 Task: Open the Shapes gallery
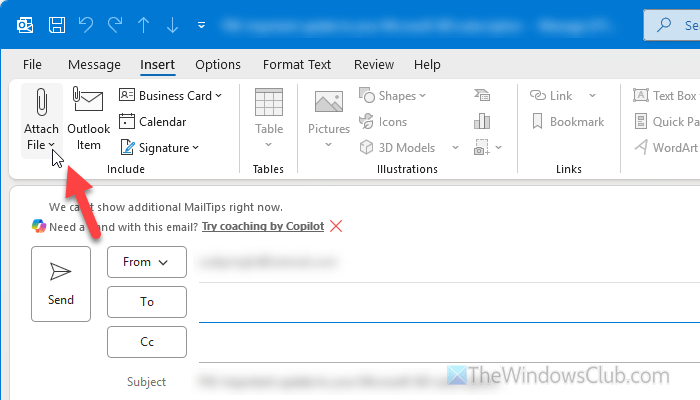tap(392, 96)
